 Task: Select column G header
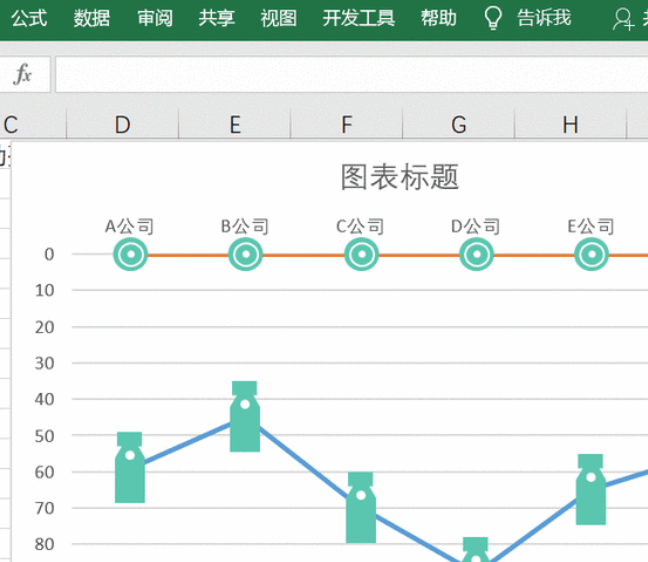click(459, 125)
